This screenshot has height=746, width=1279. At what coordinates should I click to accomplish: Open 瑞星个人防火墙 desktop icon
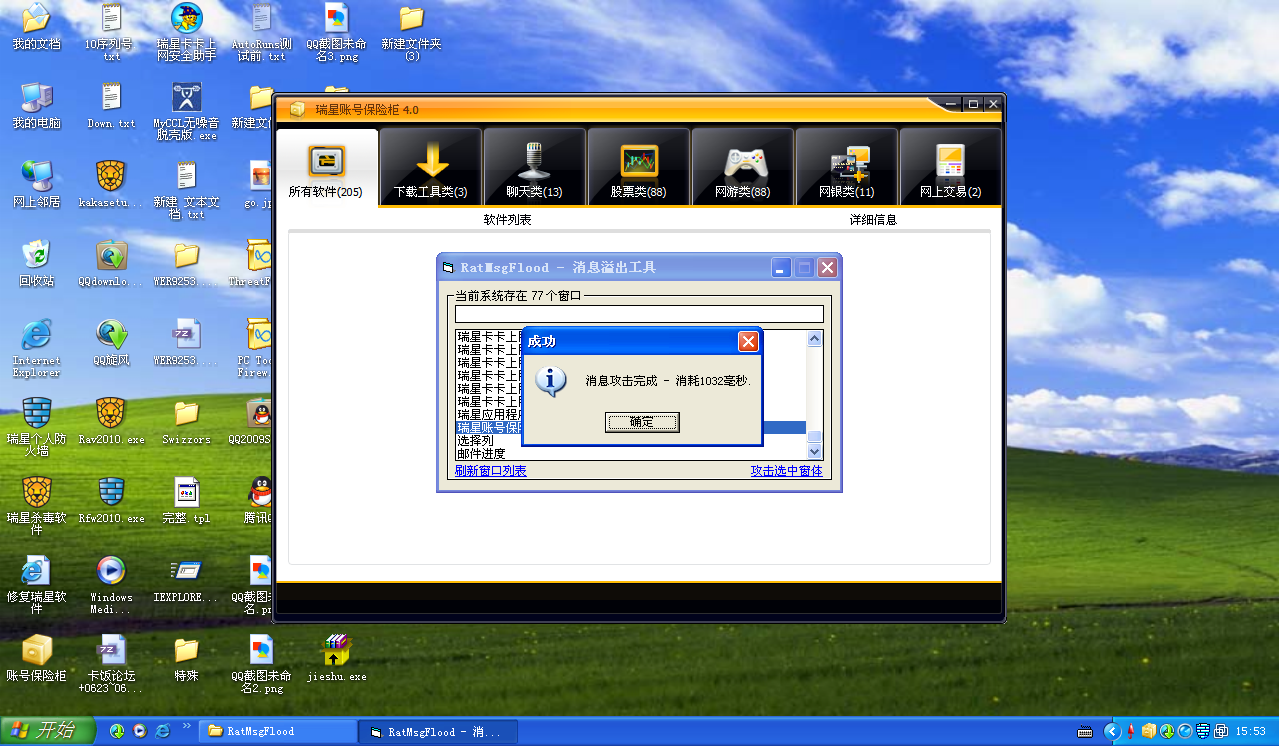click(x=37, y=426)
